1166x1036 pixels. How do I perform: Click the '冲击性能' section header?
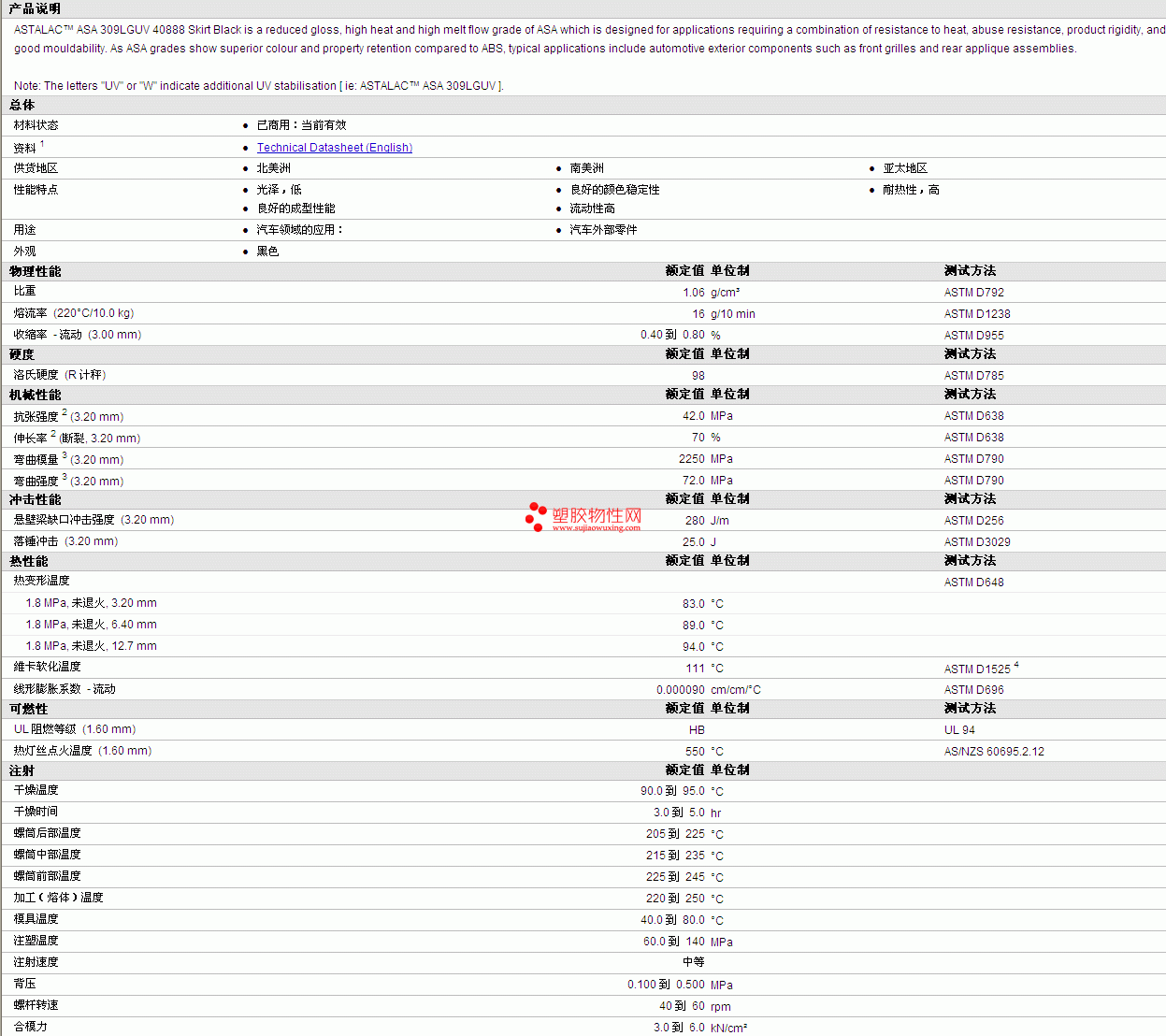point(36,499)
